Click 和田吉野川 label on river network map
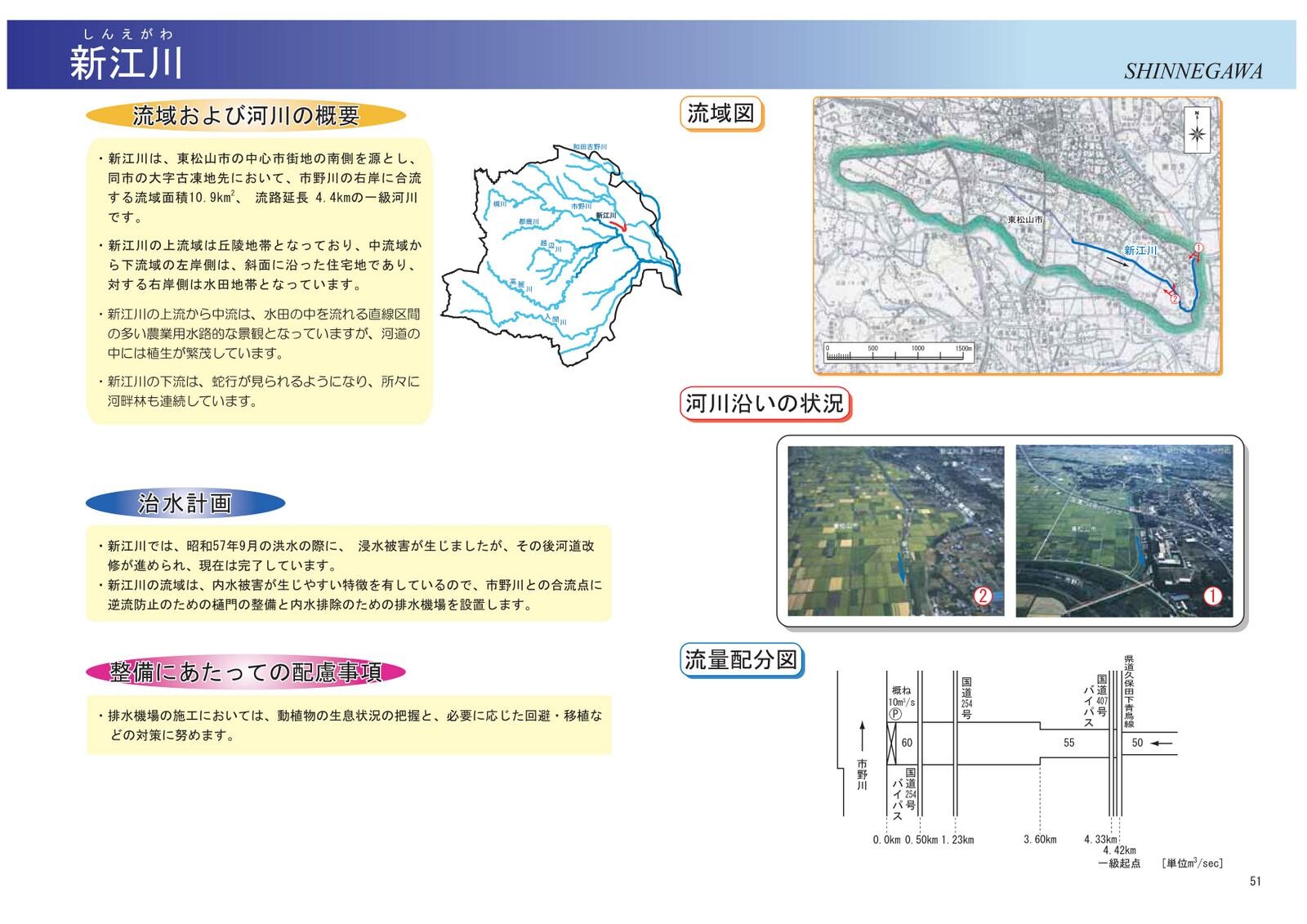 pos(589,147)
